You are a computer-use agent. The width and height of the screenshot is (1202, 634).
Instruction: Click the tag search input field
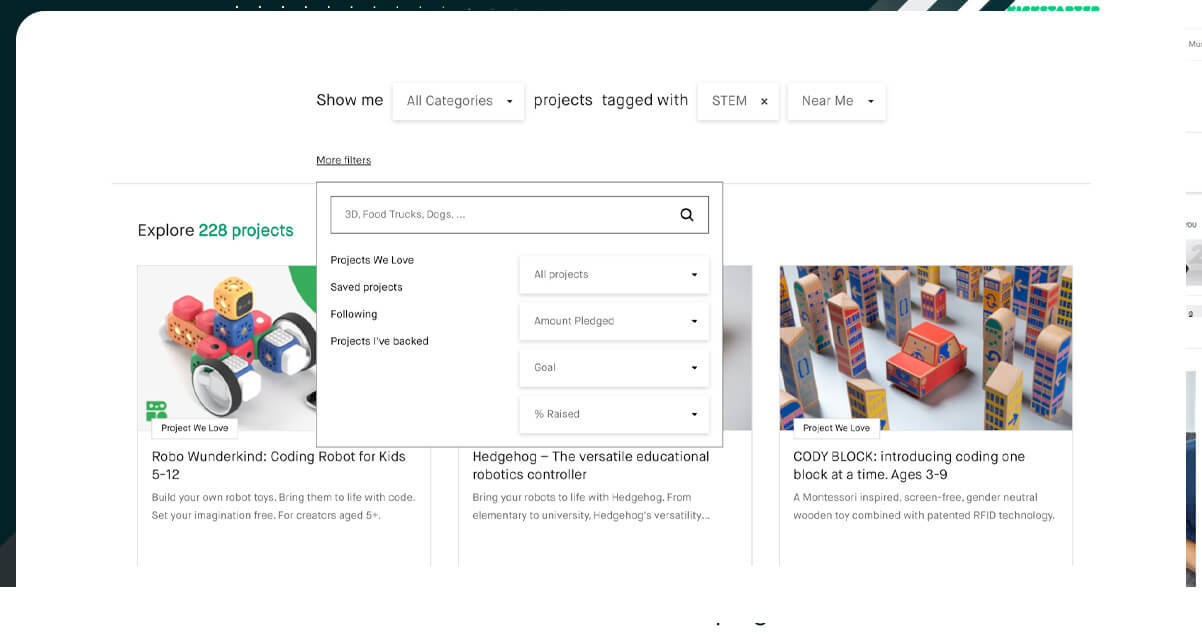coord(519,214)
